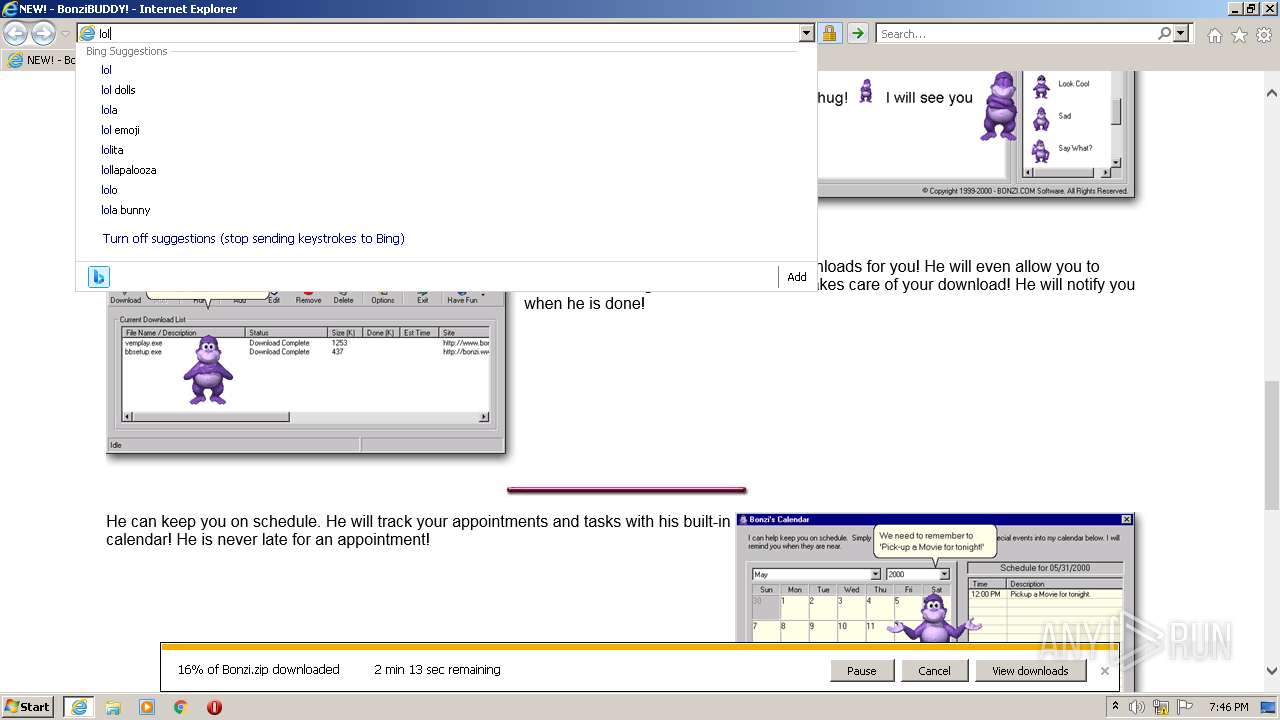Click the 7:46 PM clock
This screenshot has width=1280, height=720.
click(1228, 707)
